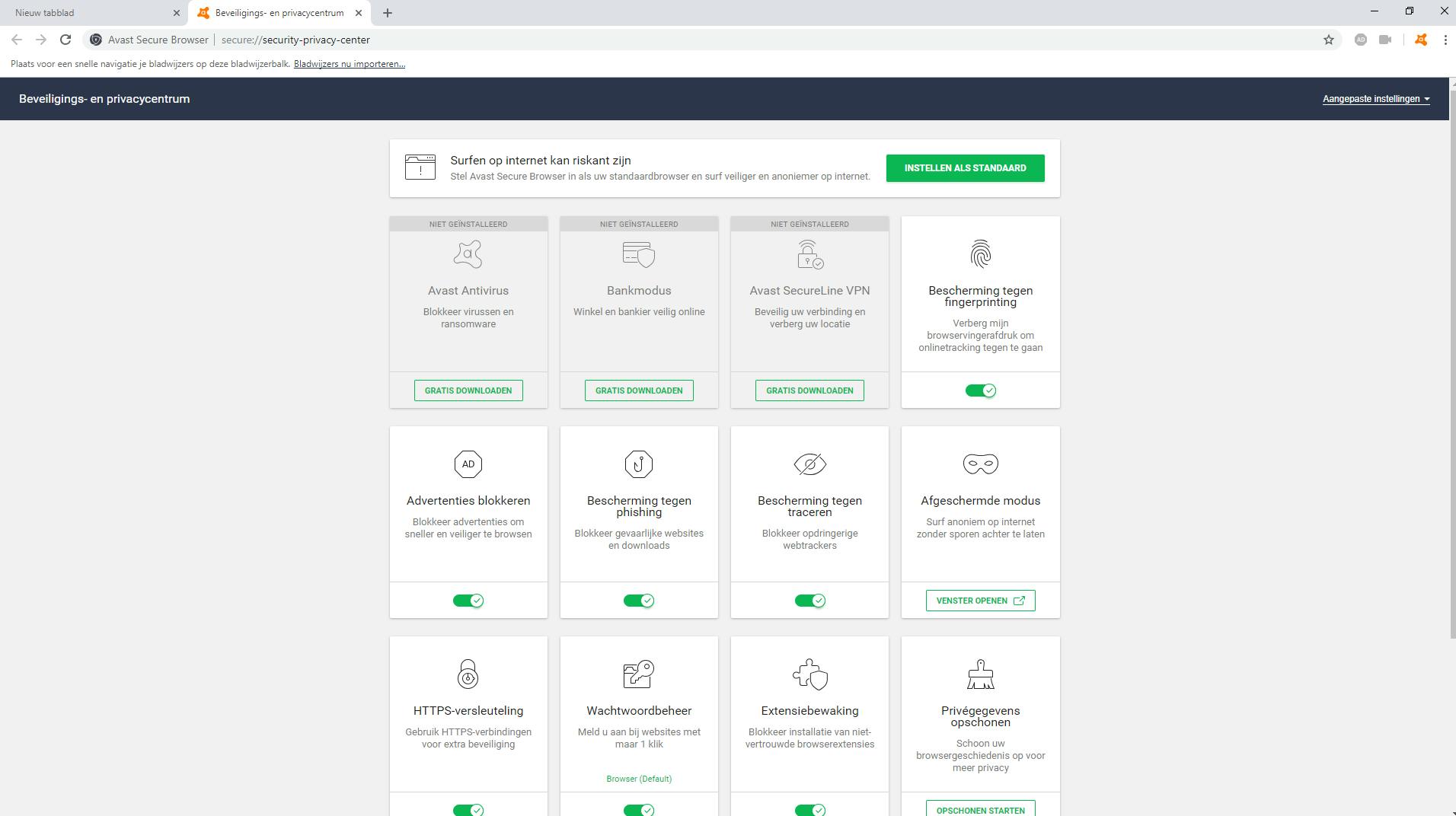Image resolution: width=1456 pixels, height=816 pixels.
Task: Expand the Aangepaste instellingen dropdown
Action: (1376, 99)
